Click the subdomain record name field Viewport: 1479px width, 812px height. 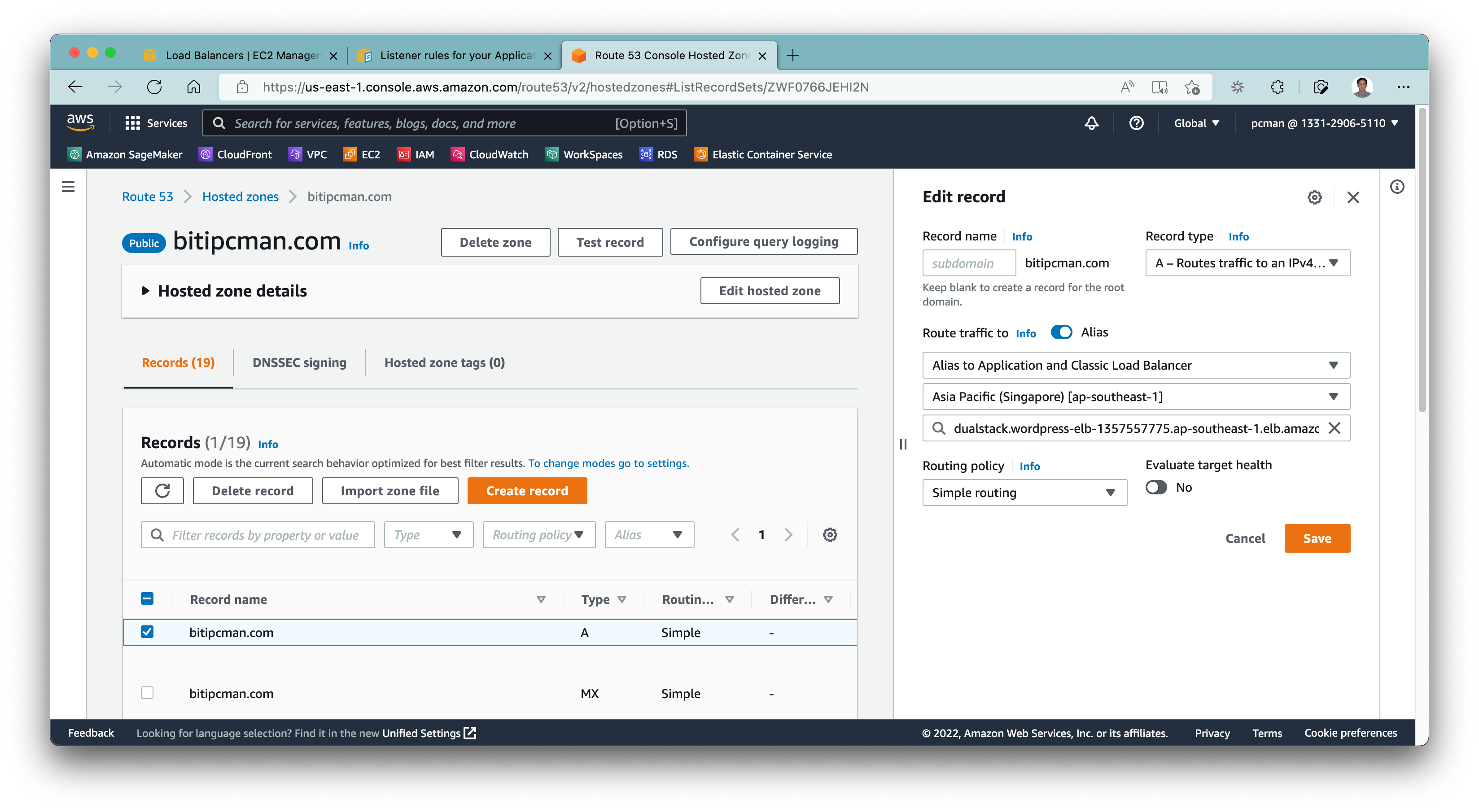(x=969, y=263)
